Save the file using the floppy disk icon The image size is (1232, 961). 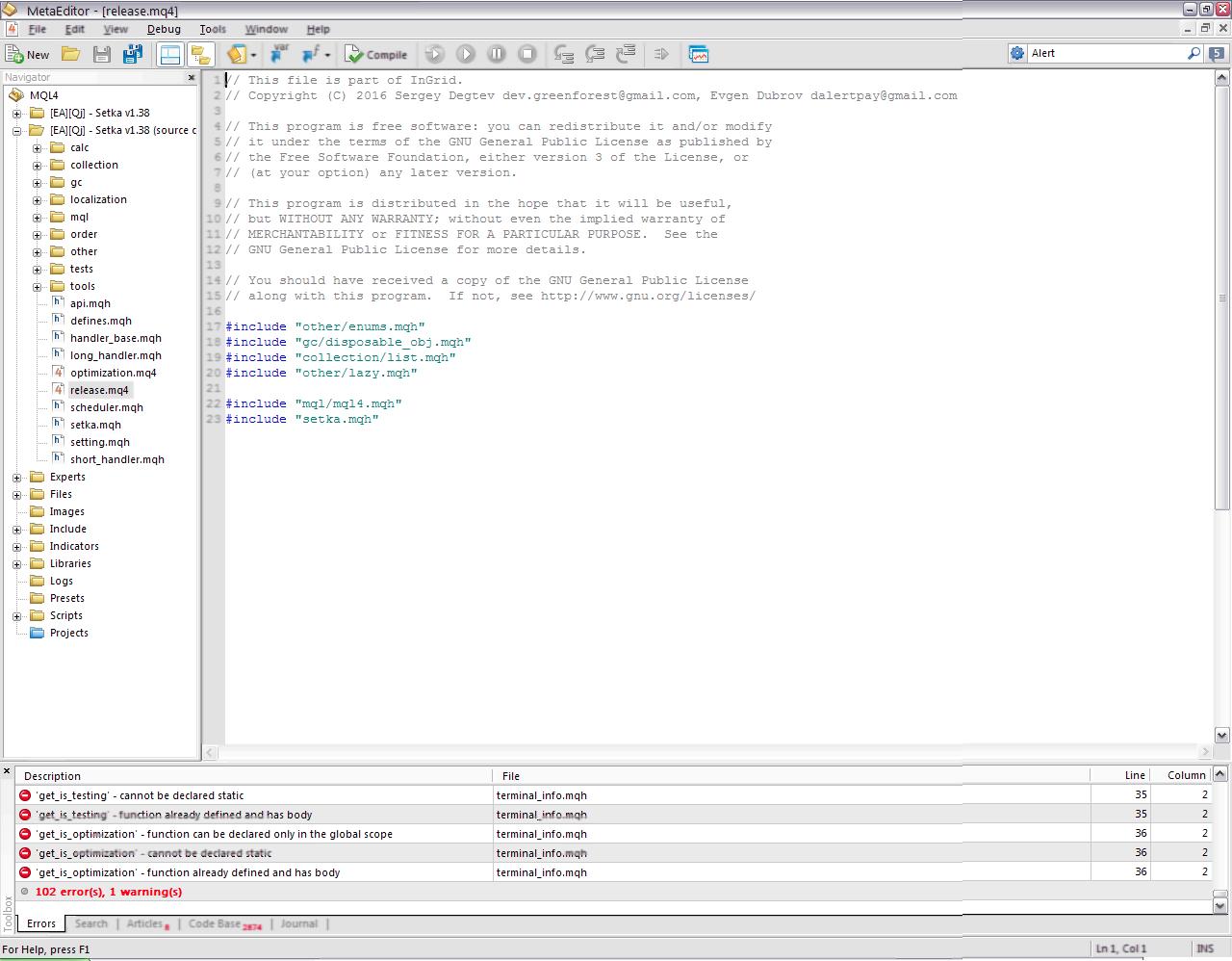102,54
